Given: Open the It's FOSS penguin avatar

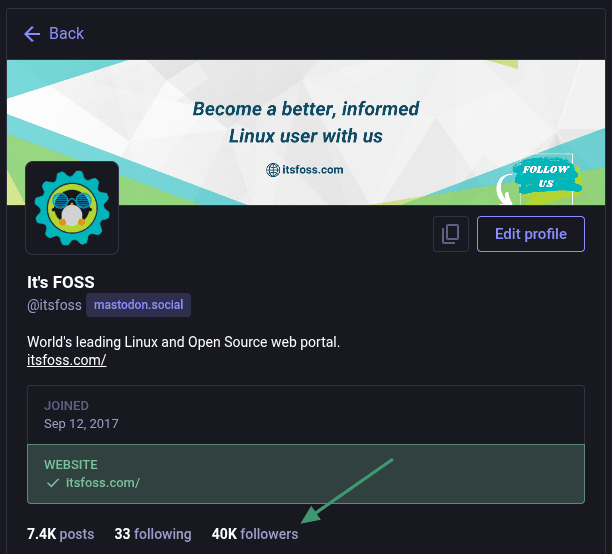Looking at the screenshot, I should (x=72, y=207).
